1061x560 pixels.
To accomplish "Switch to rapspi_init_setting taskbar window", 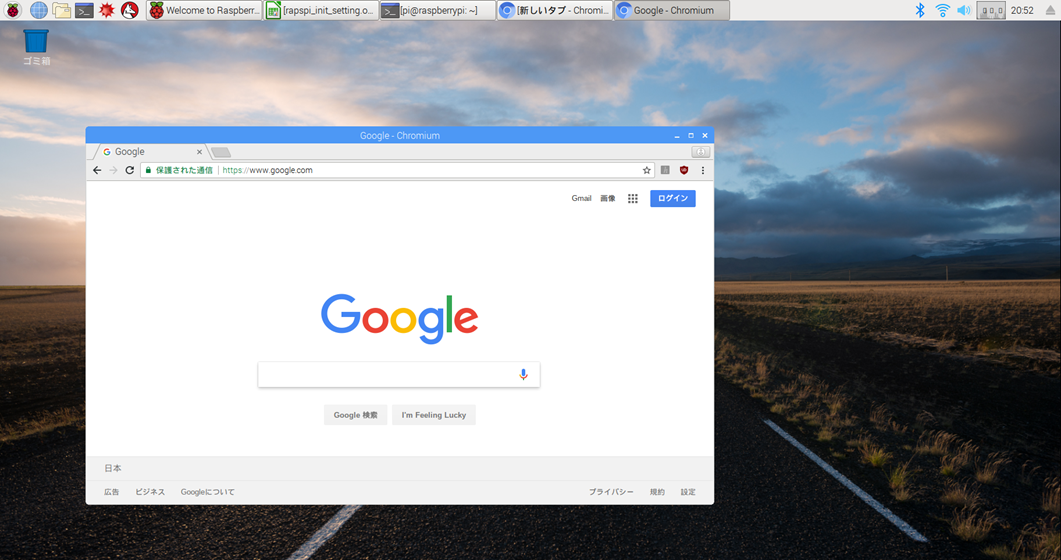I will coord(321,10).
